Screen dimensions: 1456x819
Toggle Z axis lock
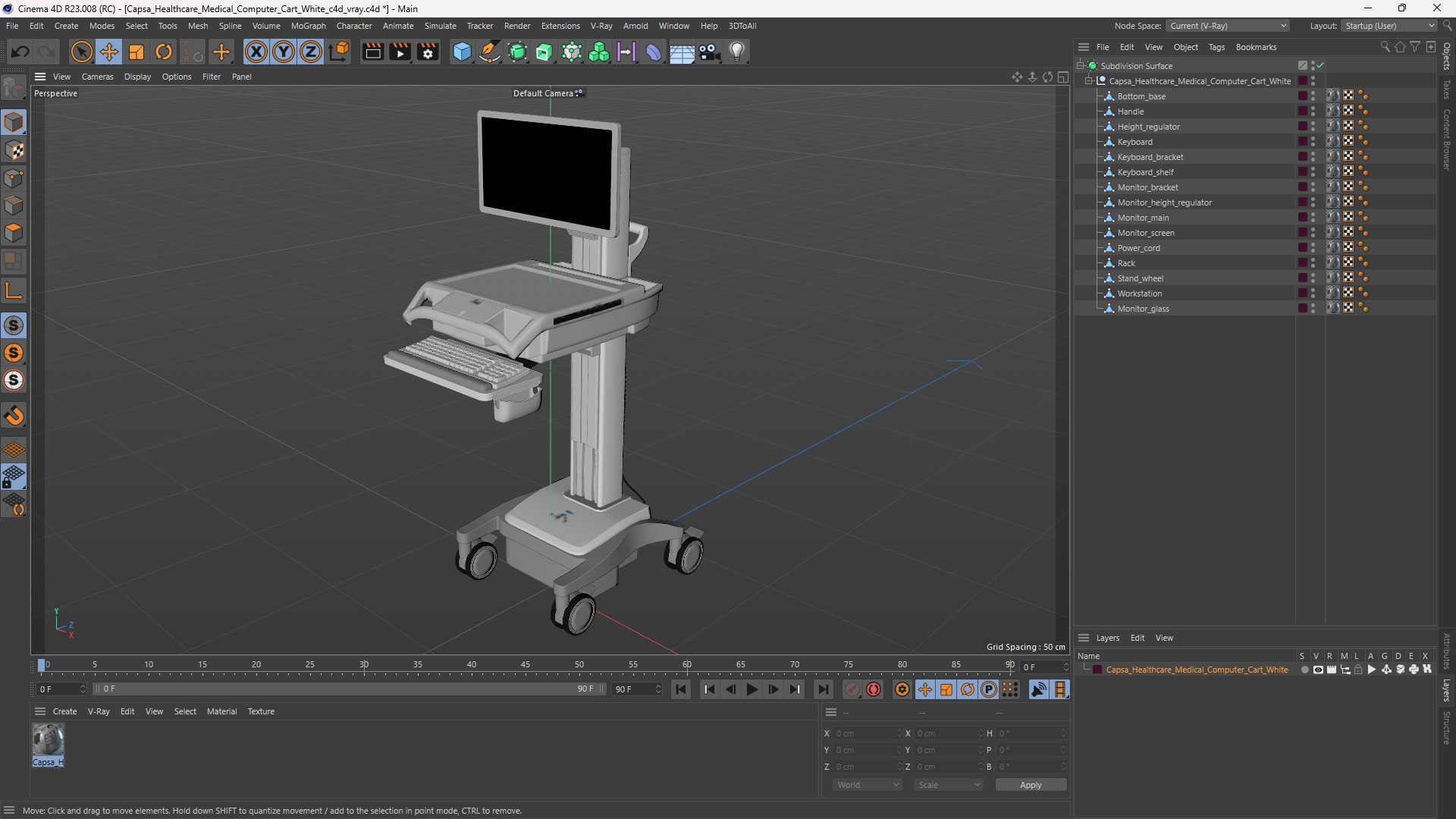point(311,52)
